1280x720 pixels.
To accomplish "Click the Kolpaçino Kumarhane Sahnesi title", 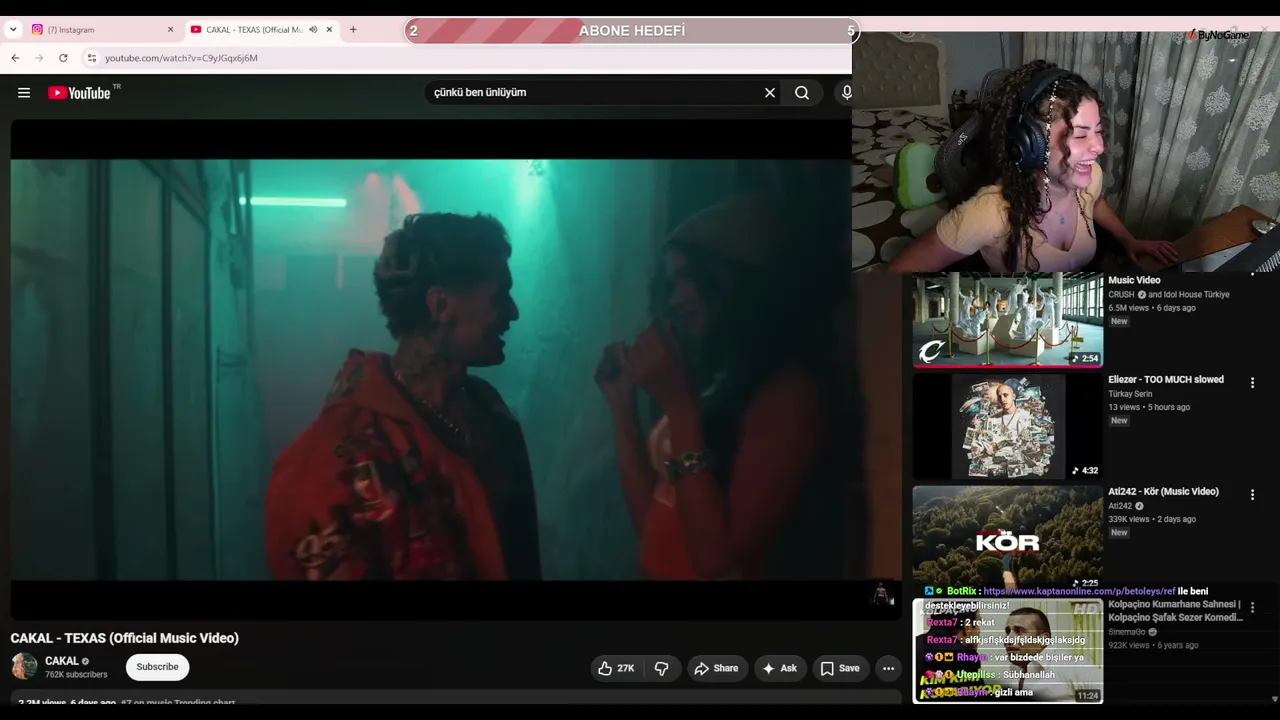I will tap(1175, 611).
